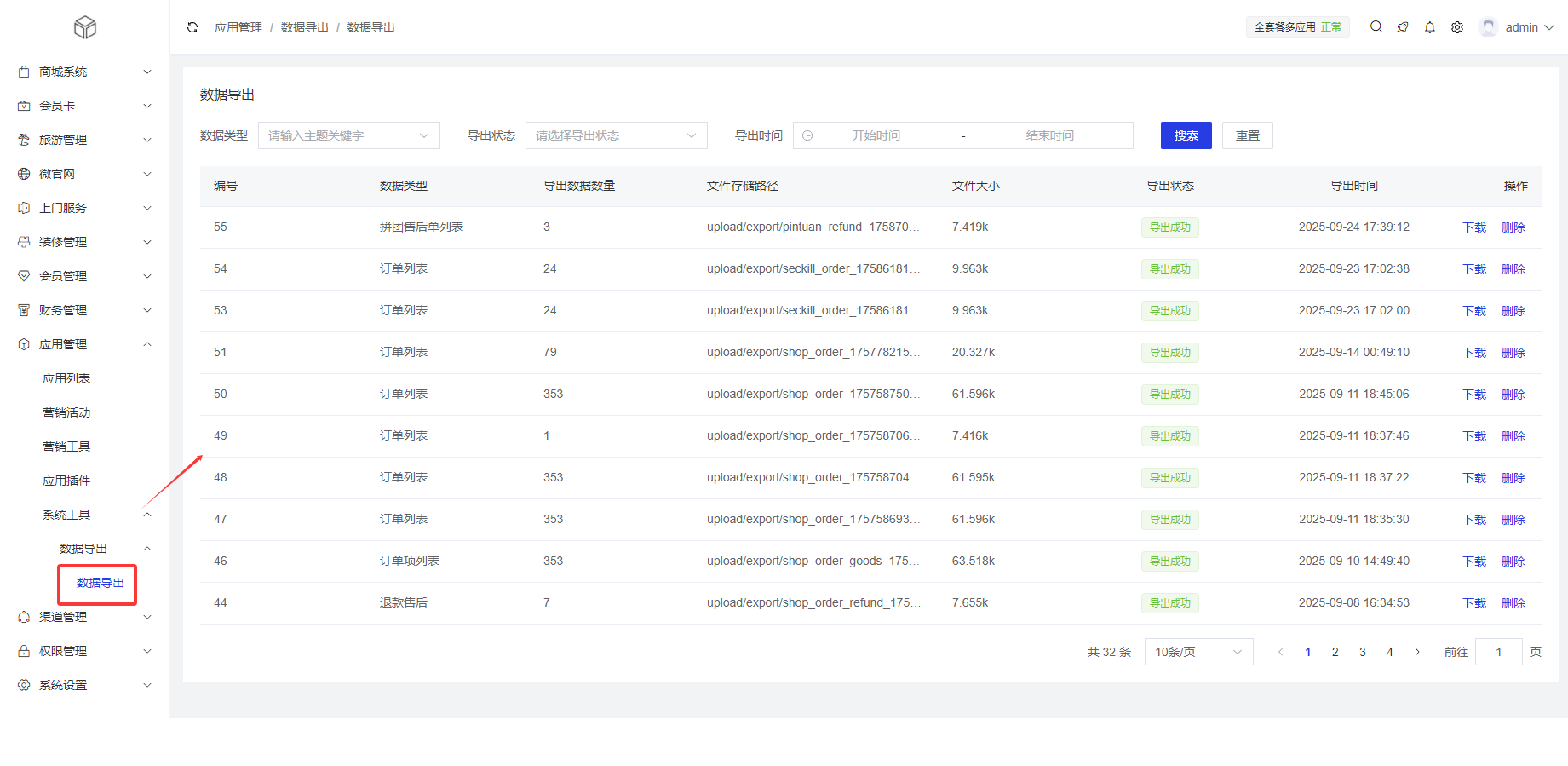This screenshot has width=1568, height=766.
Task: Change the 10条/页 page size dropdown
Action: pos(1198,652)
